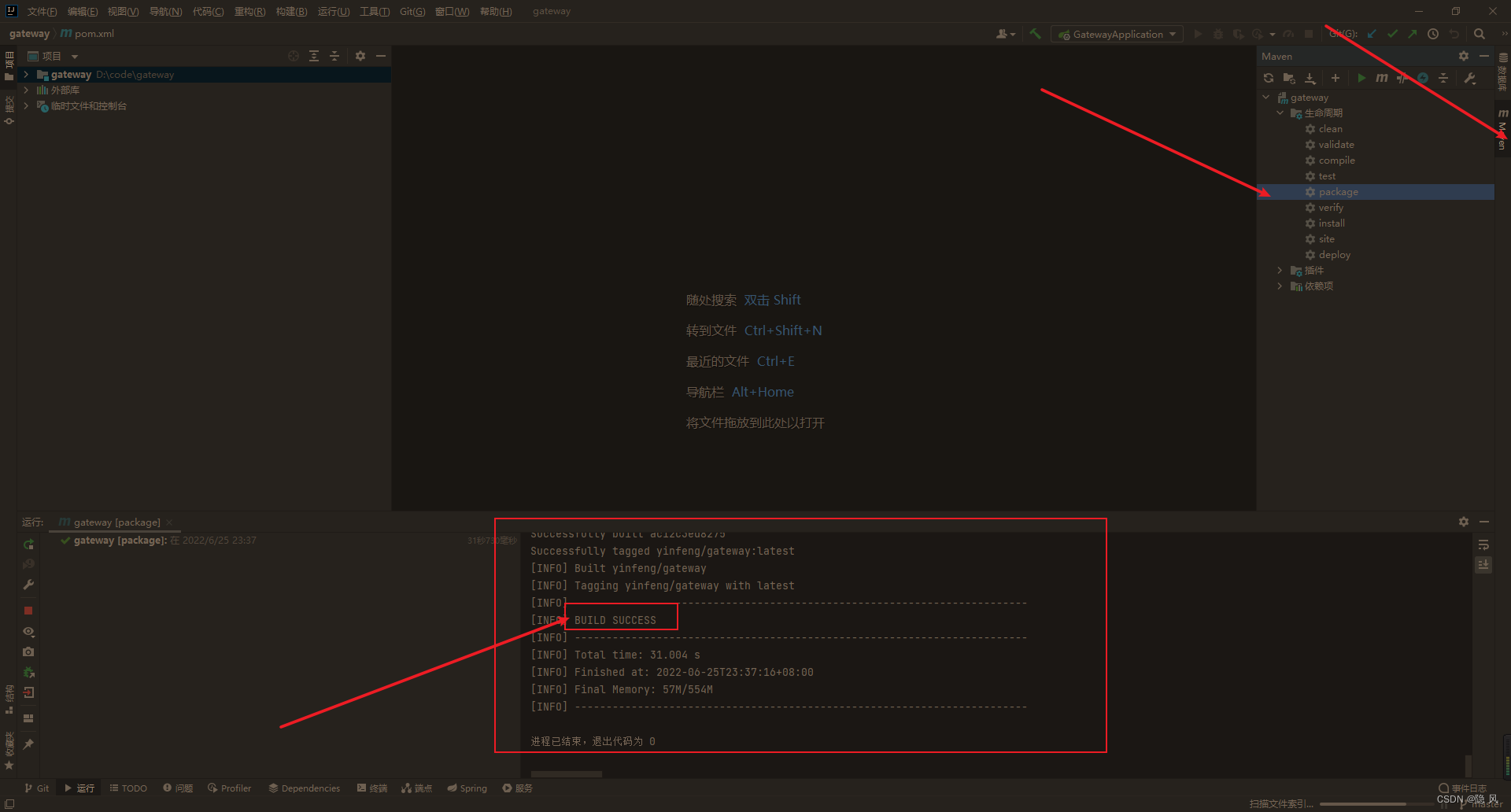This screenshot has width=1511, height=812.
Task: Click the Maven download sources icon
Action: click(x=1310, y=78)
